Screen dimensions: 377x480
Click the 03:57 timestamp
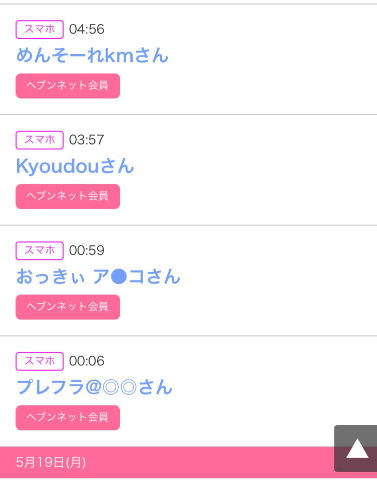(87, 140)
